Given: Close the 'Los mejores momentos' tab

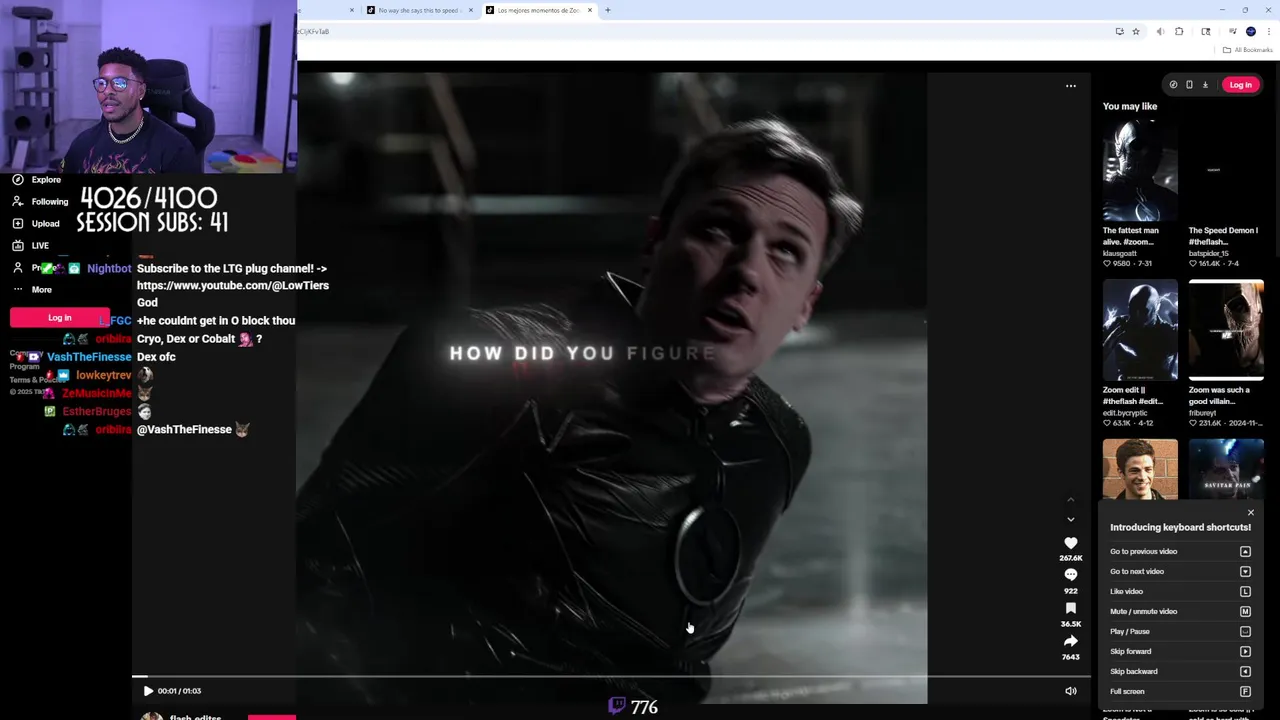Looking at the screenshot, I should click(x=590, y=10).
